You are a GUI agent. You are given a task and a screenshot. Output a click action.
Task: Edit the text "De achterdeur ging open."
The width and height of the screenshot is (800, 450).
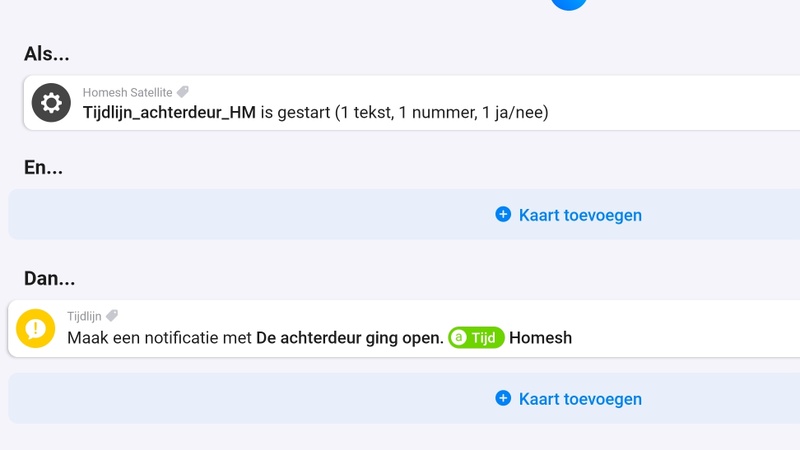(349, 338)
